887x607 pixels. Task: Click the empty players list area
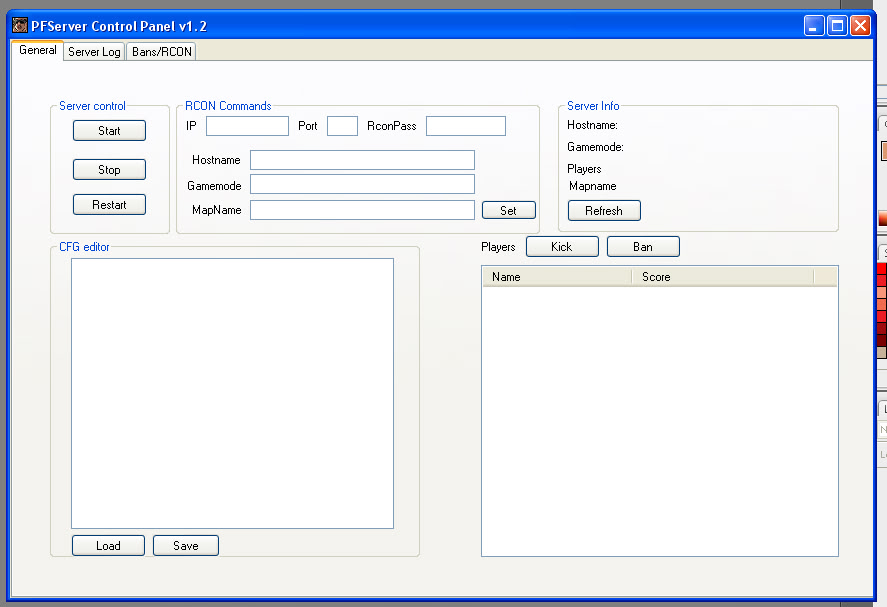coord(660,420)
